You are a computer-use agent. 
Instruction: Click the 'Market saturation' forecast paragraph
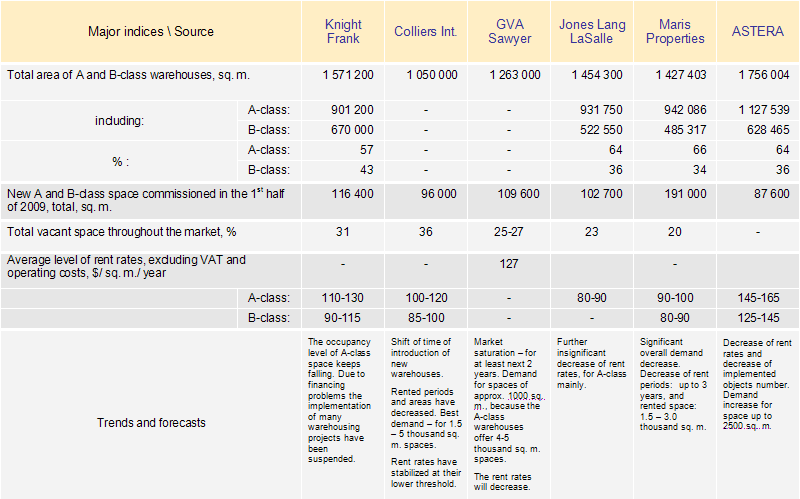(x=507, y=401)
